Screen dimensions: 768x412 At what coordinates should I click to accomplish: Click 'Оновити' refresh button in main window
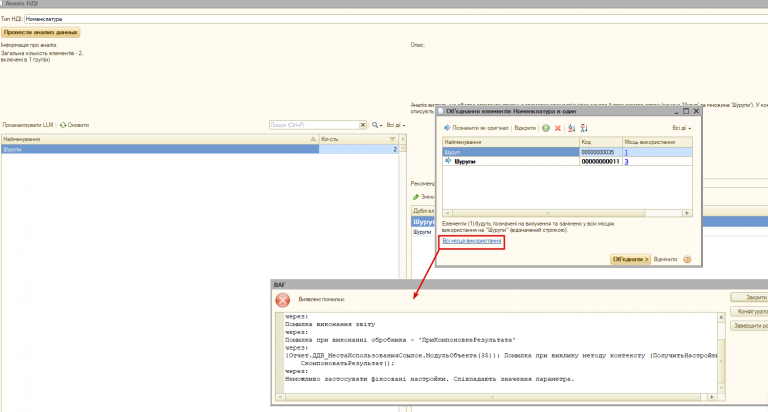(74, 125)
